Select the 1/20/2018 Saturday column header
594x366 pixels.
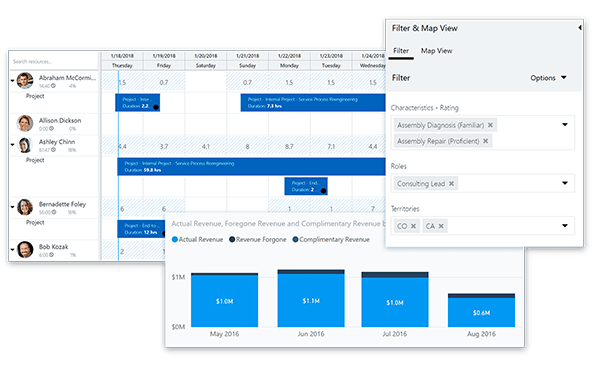tap(206, 61)
